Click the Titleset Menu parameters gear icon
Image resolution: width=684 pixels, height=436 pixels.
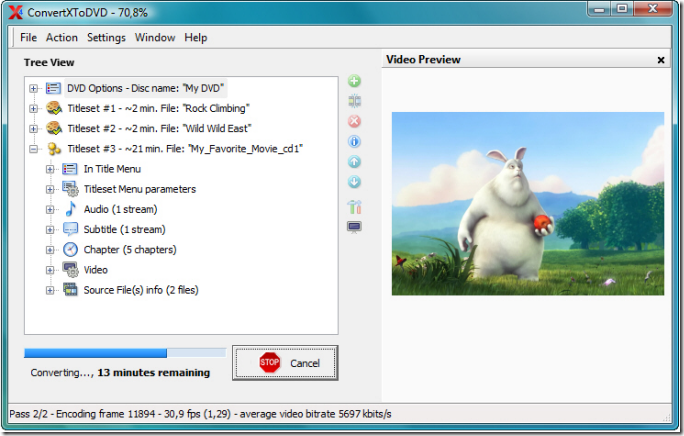[70, 189]
